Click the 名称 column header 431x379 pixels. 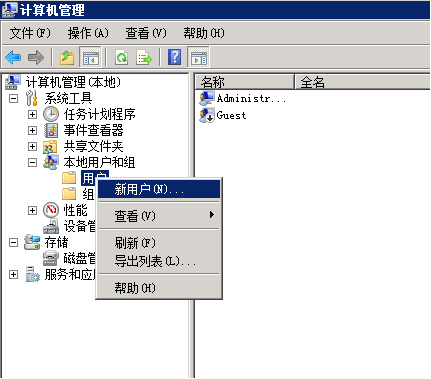click(x=244, y=82)
